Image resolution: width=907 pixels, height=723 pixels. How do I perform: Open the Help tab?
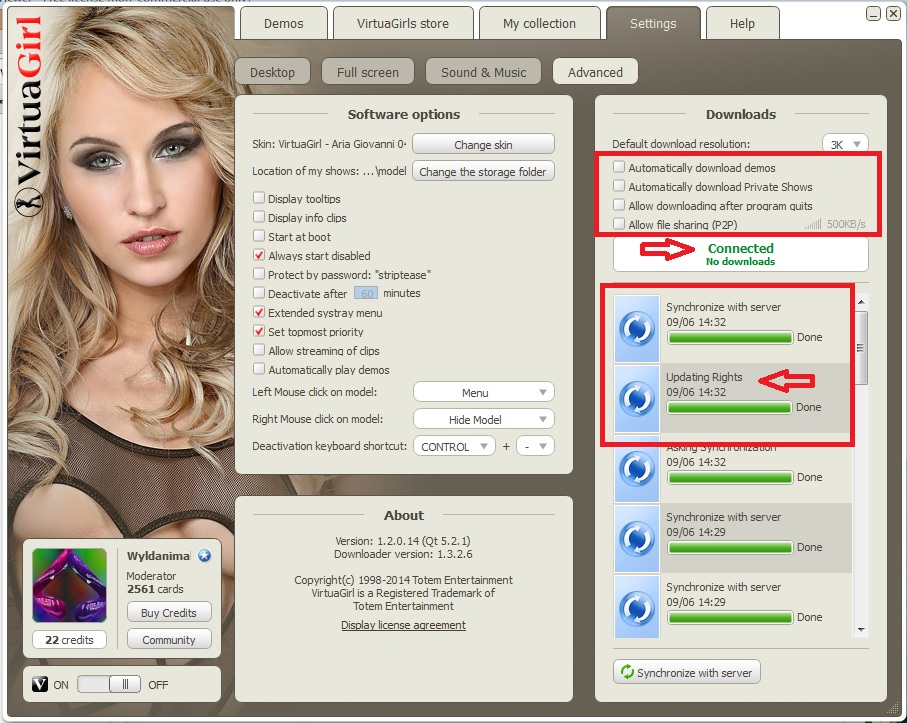point(742,24)
